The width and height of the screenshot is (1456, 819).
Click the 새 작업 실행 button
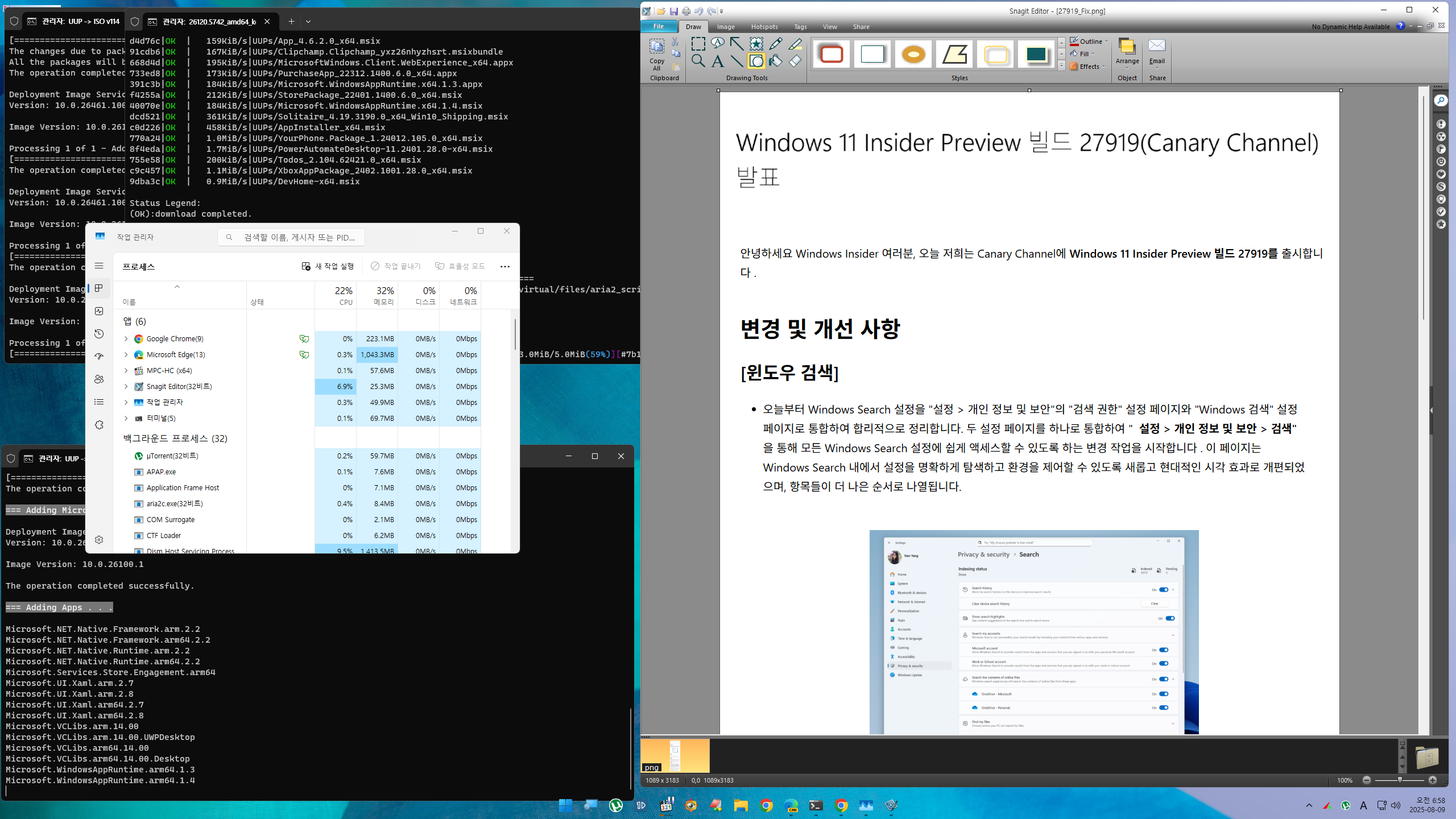pyautogui.click(x=328, y=266)
